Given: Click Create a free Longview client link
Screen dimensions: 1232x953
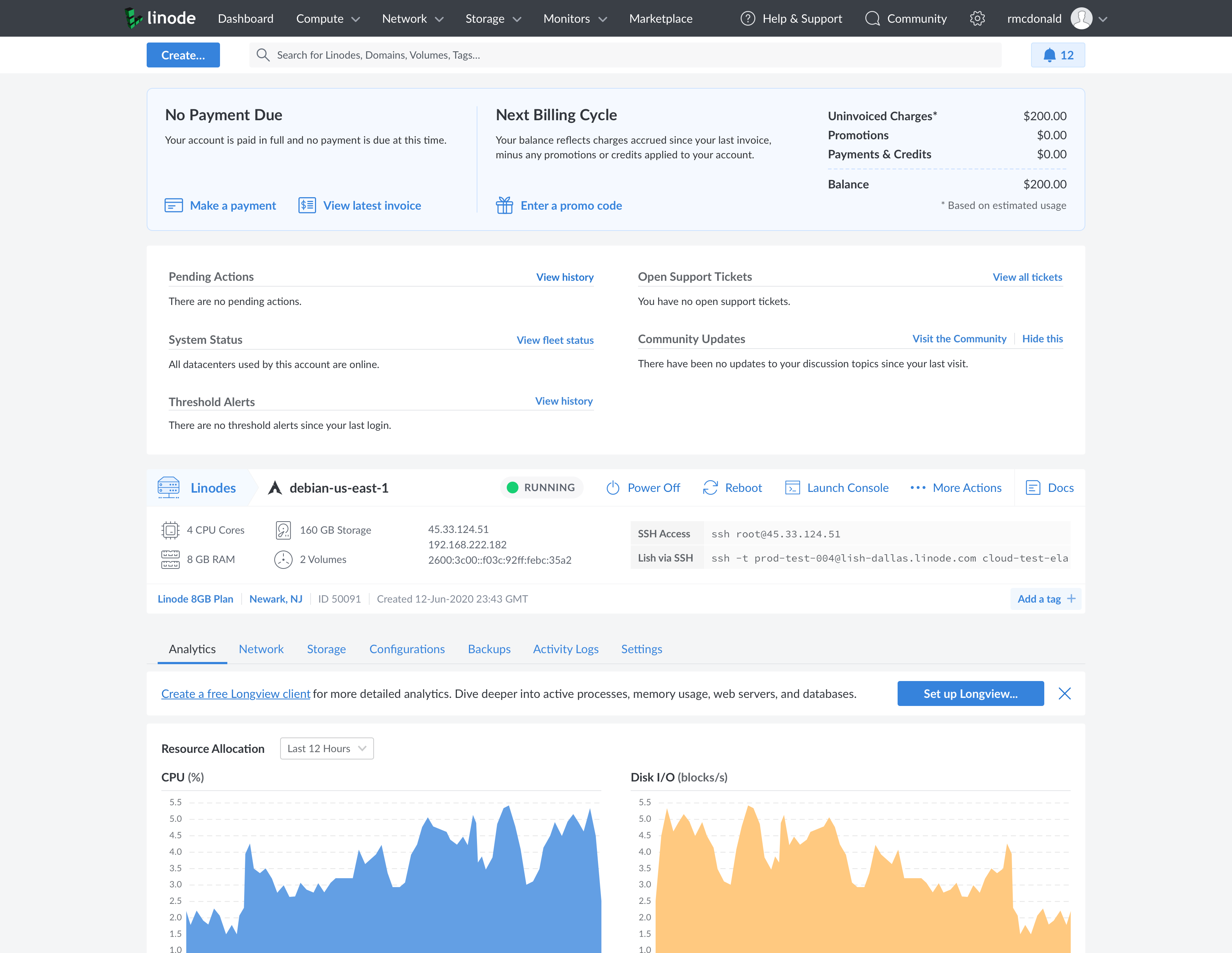Looking at the screenshot, I should point(236,693).
